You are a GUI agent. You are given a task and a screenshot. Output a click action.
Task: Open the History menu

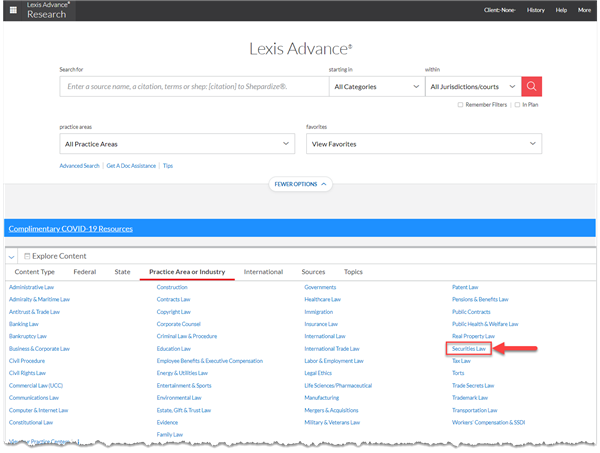535,10
